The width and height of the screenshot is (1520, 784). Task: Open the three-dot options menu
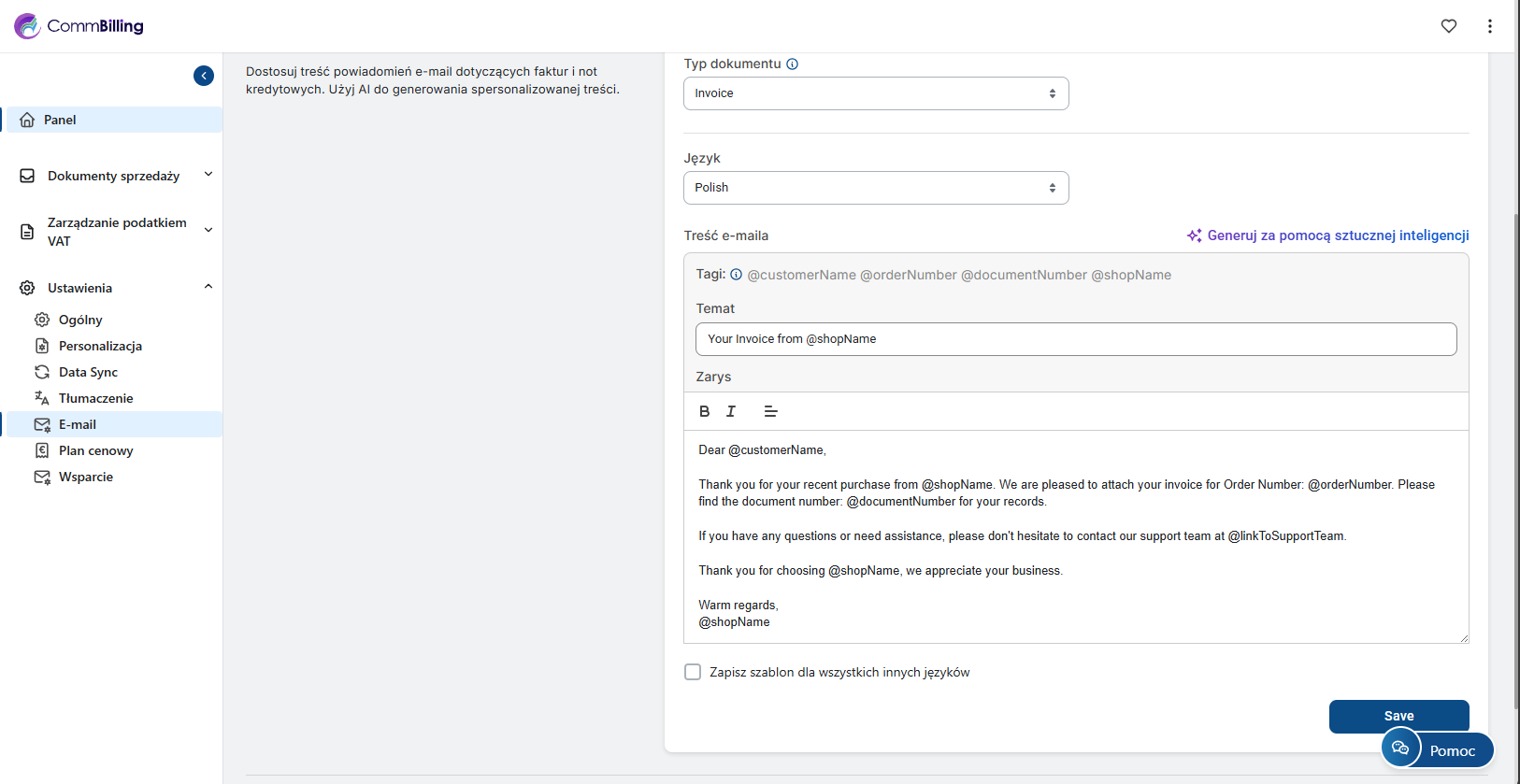1489,26
